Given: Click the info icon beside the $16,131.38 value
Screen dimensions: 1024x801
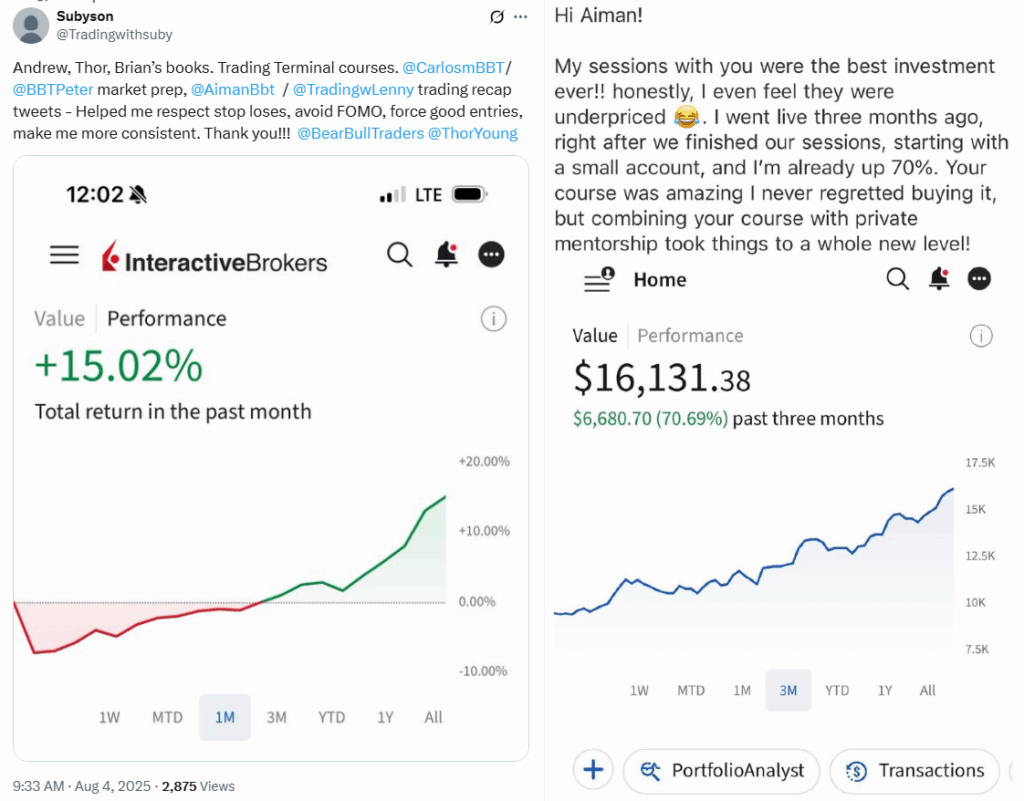Looking at the screenshot, I should [x=982, y=336].
